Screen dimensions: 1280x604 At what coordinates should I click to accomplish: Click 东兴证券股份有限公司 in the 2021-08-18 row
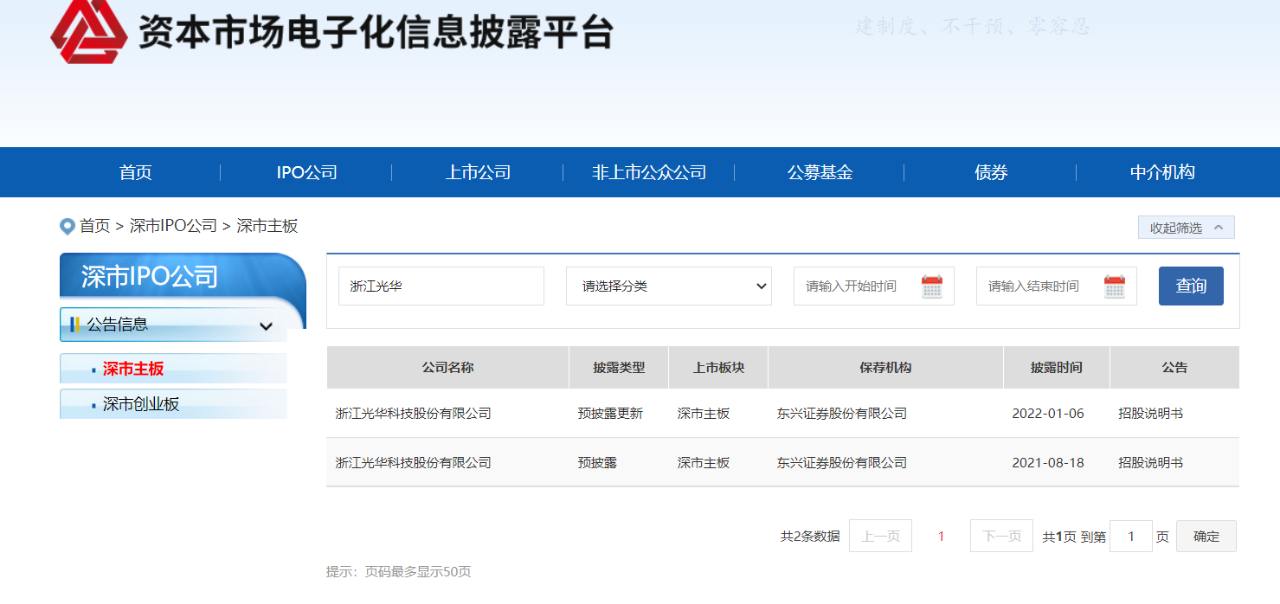point(842,463)
